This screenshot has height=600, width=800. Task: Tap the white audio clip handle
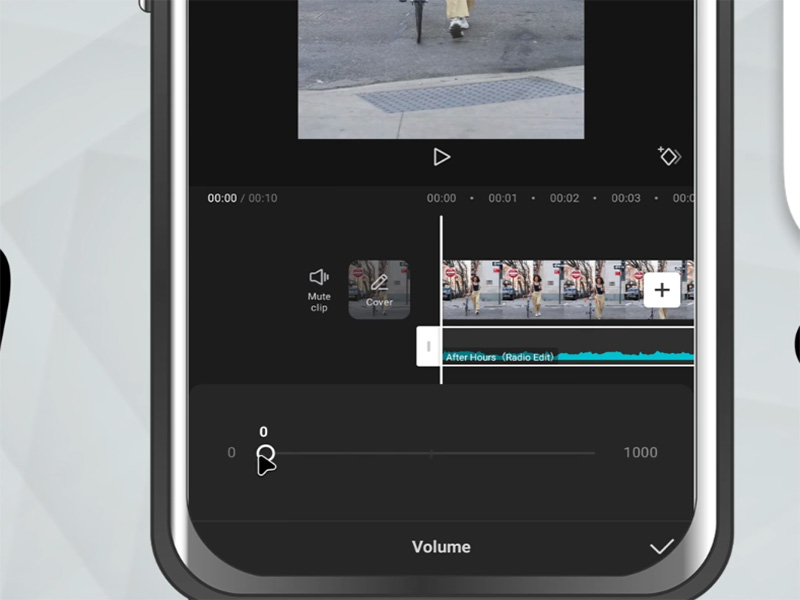[428, 346]
